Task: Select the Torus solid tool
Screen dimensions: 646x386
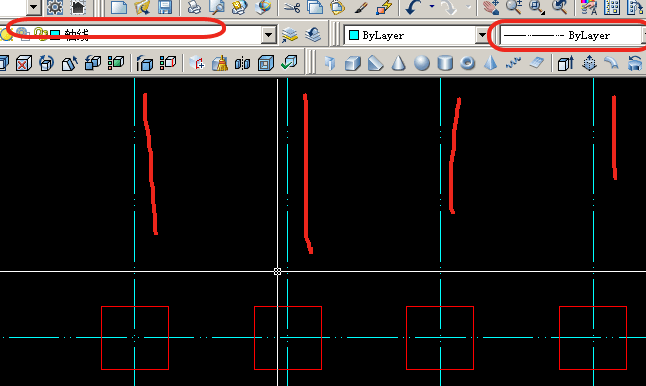Action: pyautogui.click(x=467, y=63)
